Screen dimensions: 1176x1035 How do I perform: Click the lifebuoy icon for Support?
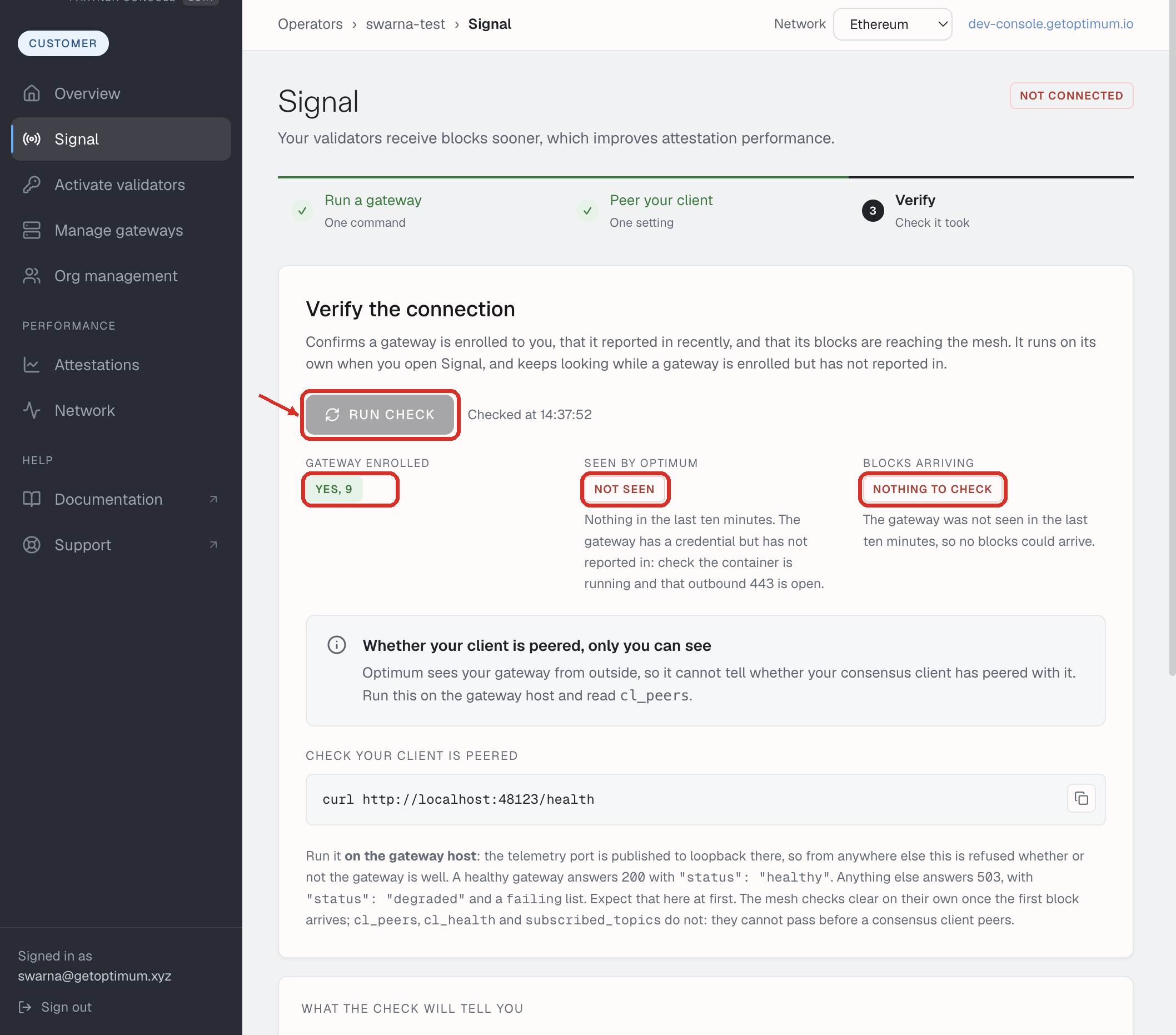point(32,544)
